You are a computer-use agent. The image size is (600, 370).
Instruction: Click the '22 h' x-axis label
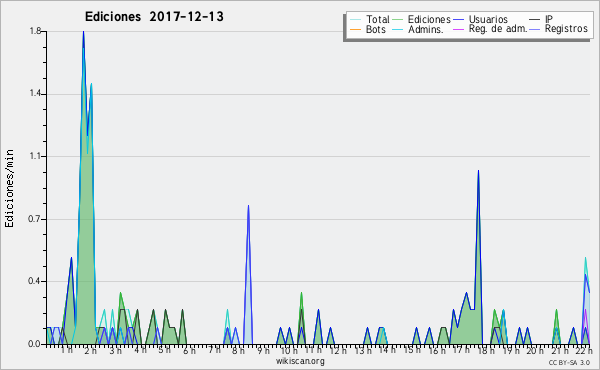[x=584, y=350]
